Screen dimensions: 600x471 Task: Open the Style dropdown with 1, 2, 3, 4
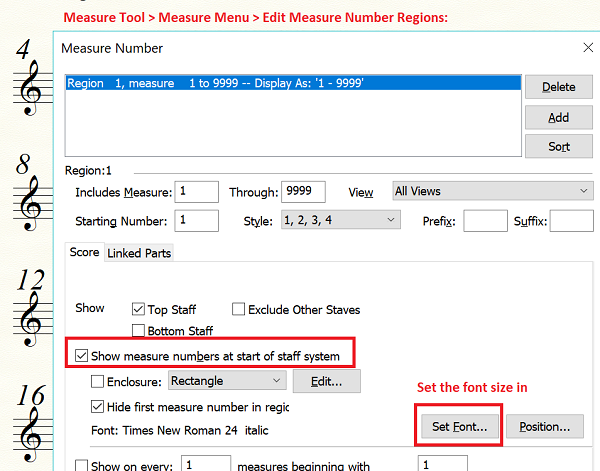click(x=340, y=220)
